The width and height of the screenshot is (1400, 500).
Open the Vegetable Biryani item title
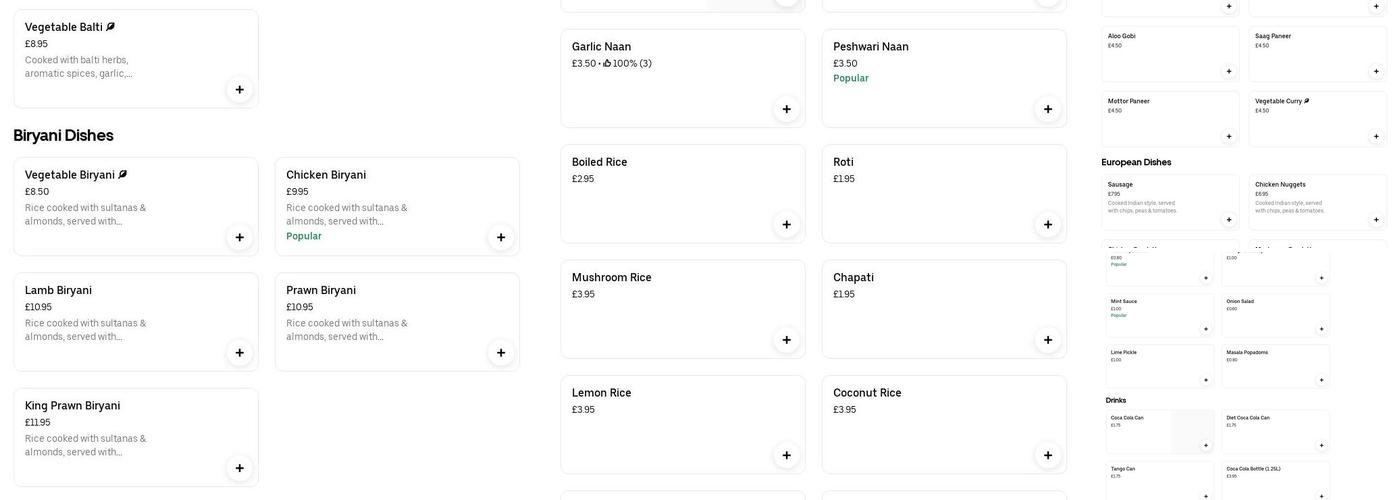click(70, 175)
